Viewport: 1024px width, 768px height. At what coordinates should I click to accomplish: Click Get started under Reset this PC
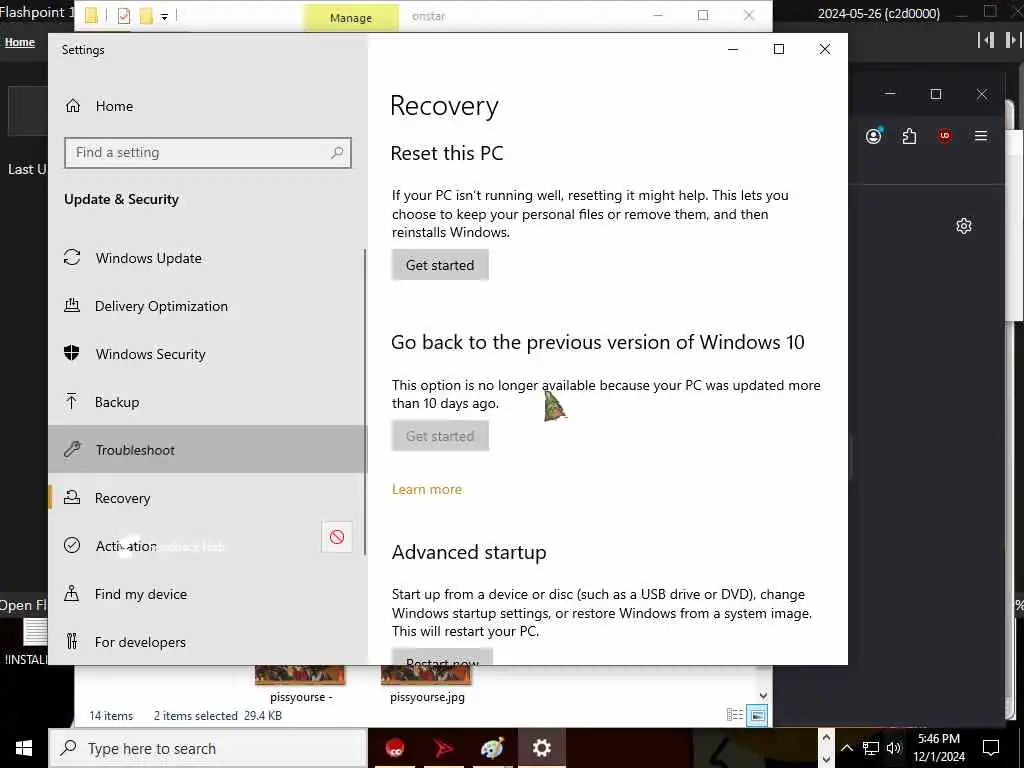click(x=440, y=265)
